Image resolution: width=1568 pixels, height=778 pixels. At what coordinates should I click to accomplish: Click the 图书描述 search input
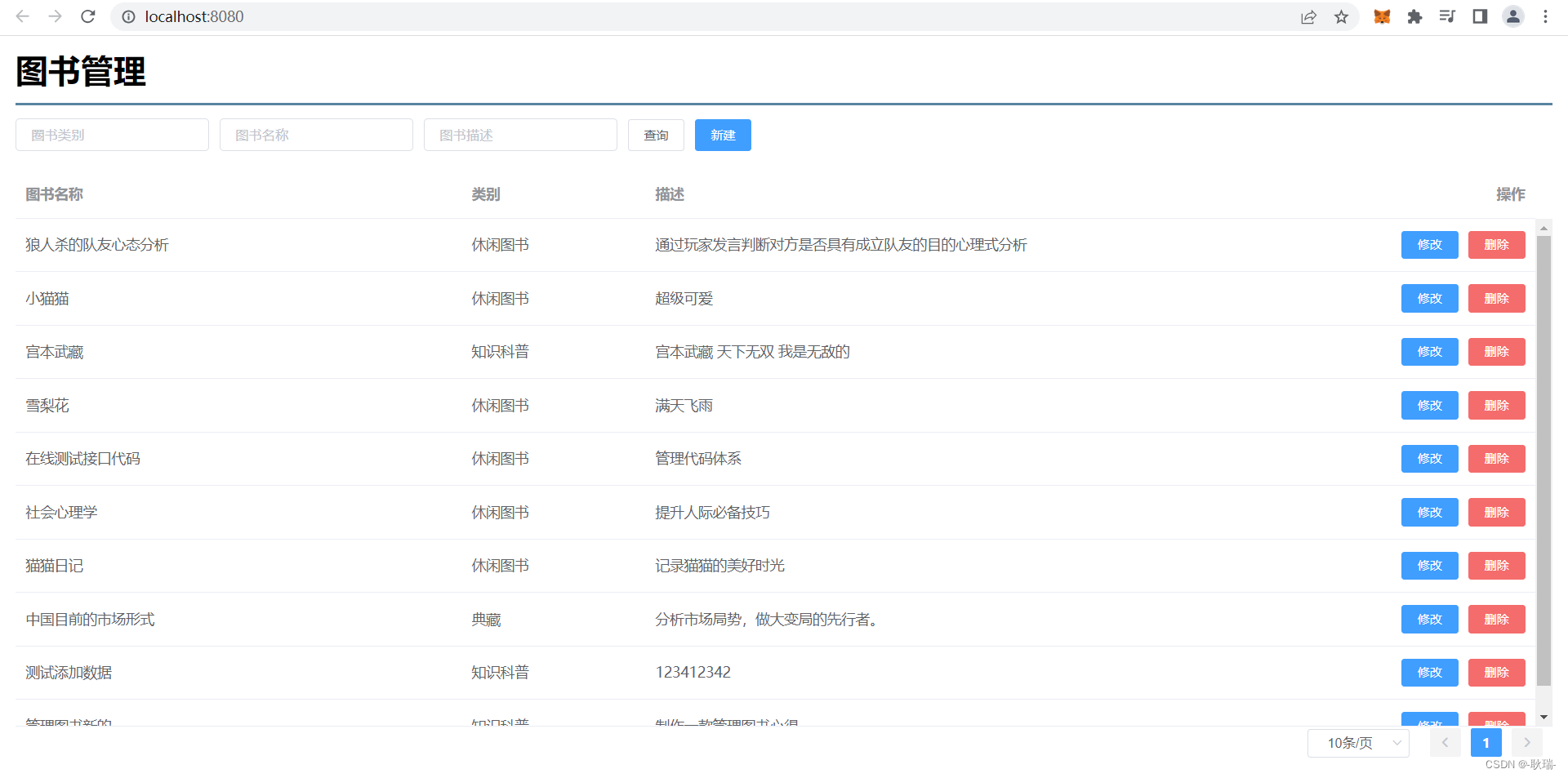520,135
